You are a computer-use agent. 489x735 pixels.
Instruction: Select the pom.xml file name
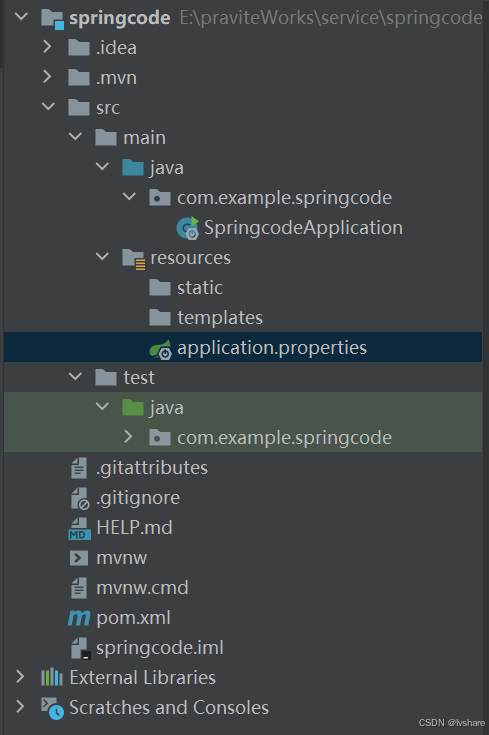pyautogui.click(x=133, y=618)
